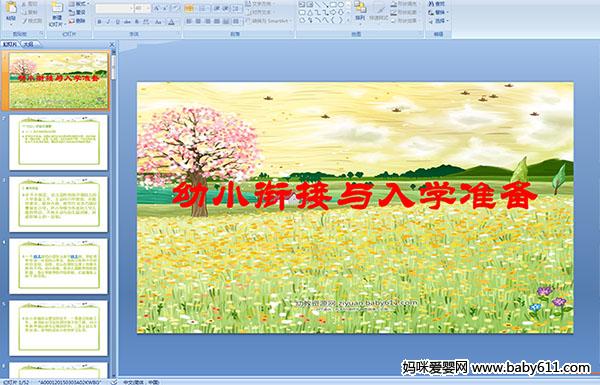Screen dimensions: 600x385
Task: Open the font name dropdown
Action: coord(114,8)
